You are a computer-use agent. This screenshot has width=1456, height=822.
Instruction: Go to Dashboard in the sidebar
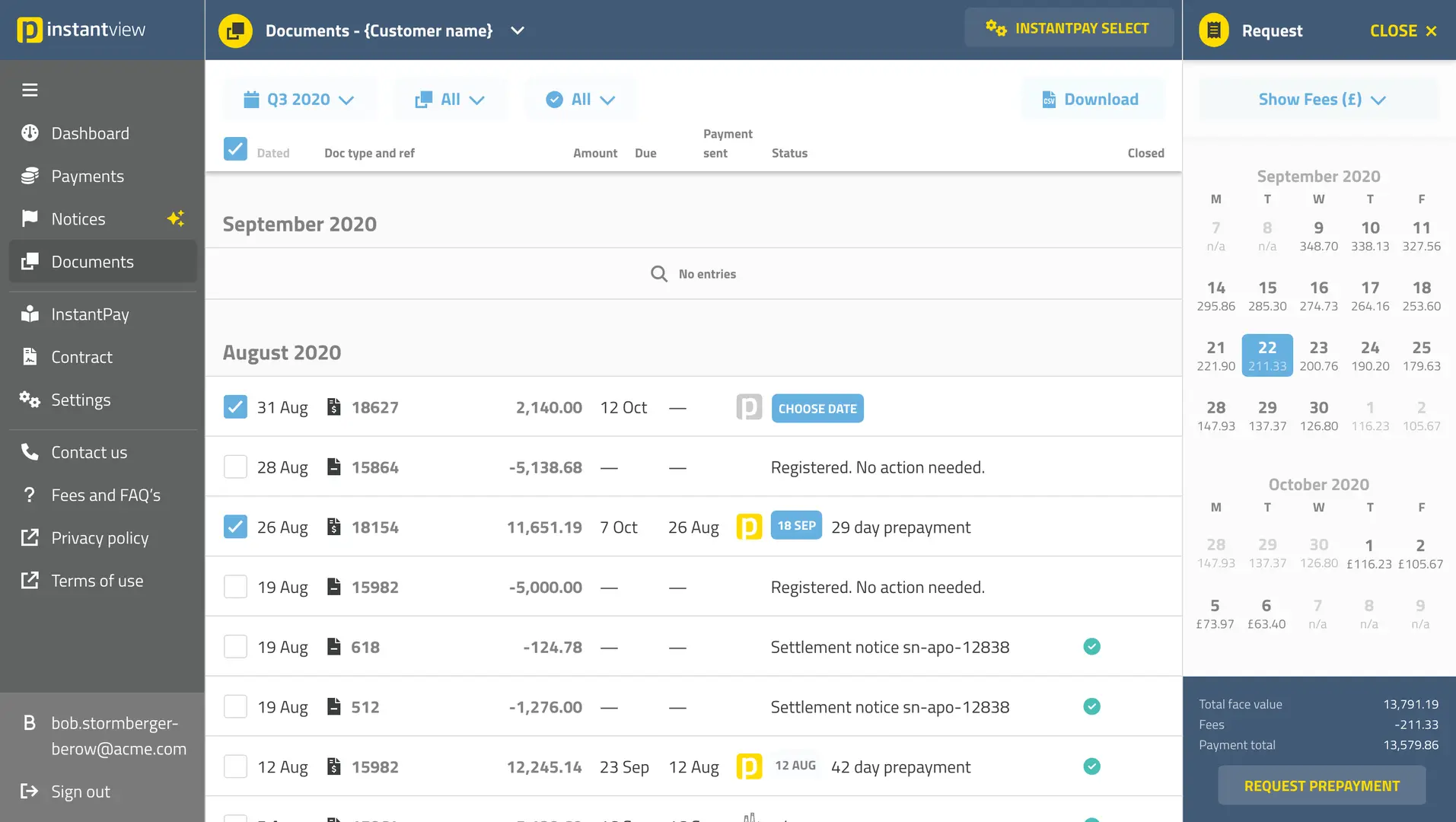pyautogui.click(x=90, y=134)
